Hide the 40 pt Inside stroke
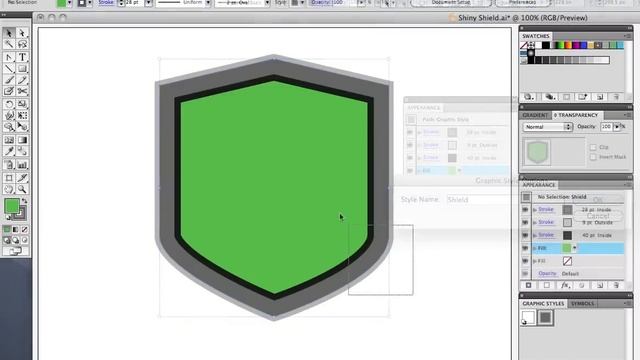Viewport: 640px width, 360px height. pos(525,235)
